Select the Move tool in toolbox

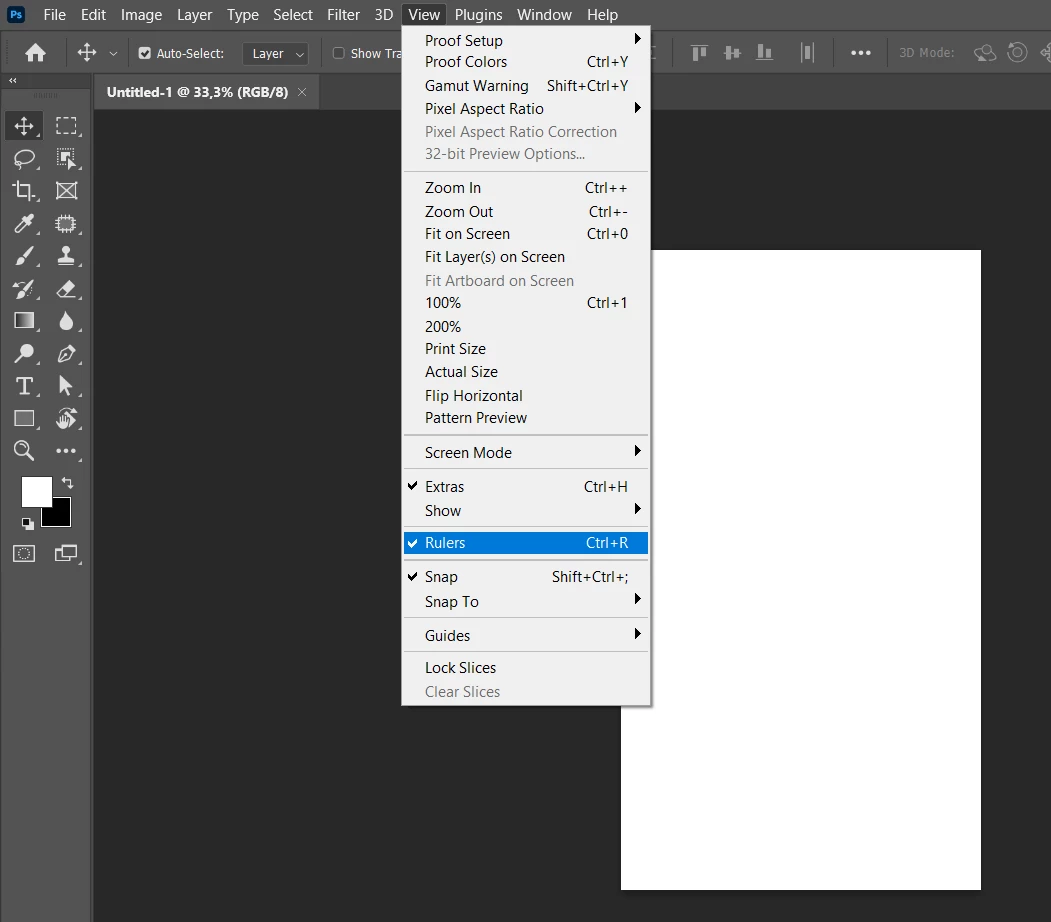(x=24, y=126)
